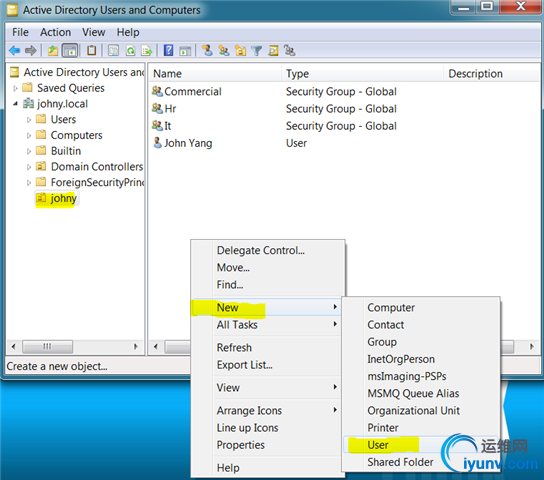The width and height of the screenshot is (544, 480).
Task: Click the title bar application icon
Action: [x=12, y=10]
